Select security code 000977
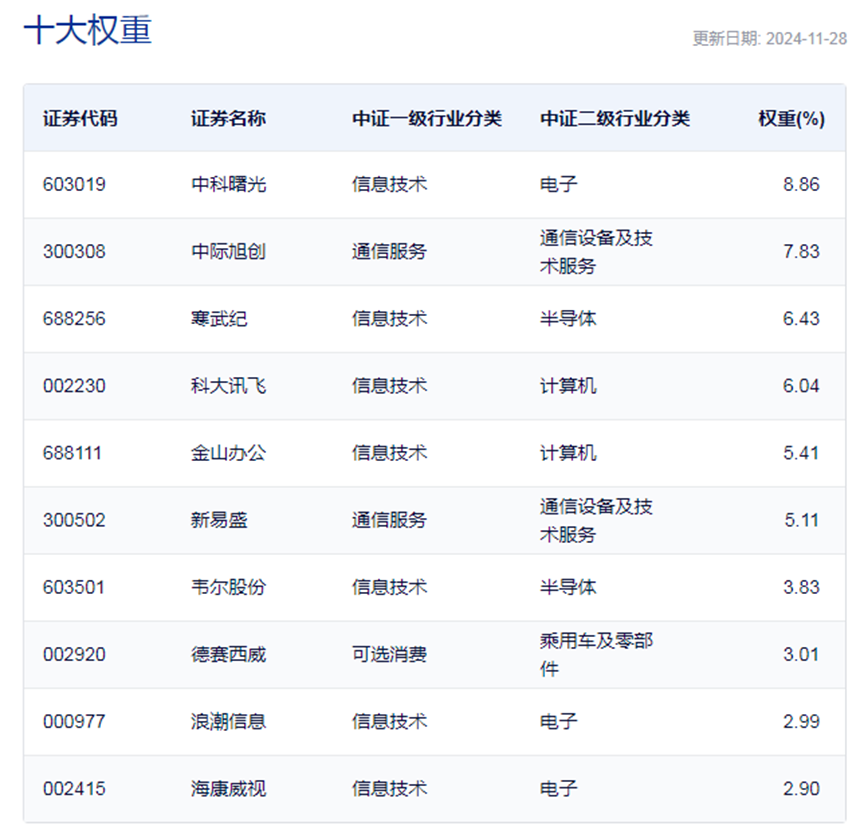Screen dimensions: 864x834 [x=74, y=722]
